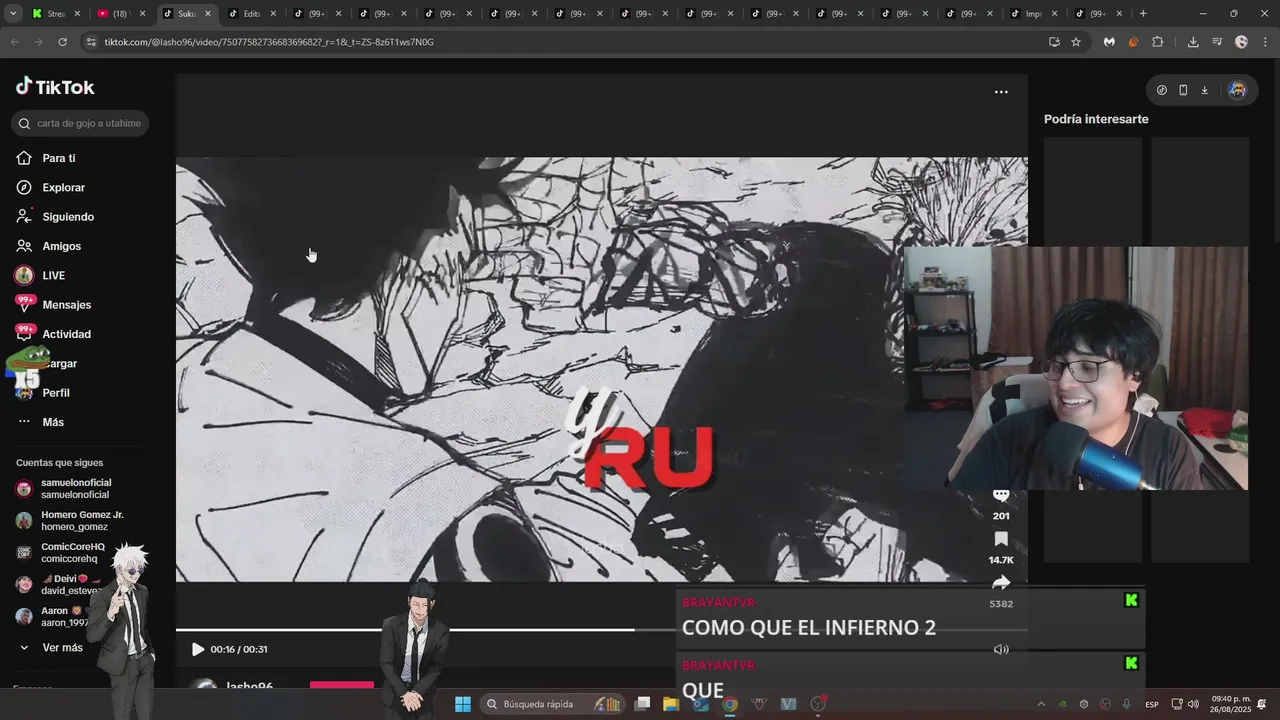This screenshot has width=1280, height=720.
Task: Switch to the YouTube (18) tab
Action: (120, 14)
